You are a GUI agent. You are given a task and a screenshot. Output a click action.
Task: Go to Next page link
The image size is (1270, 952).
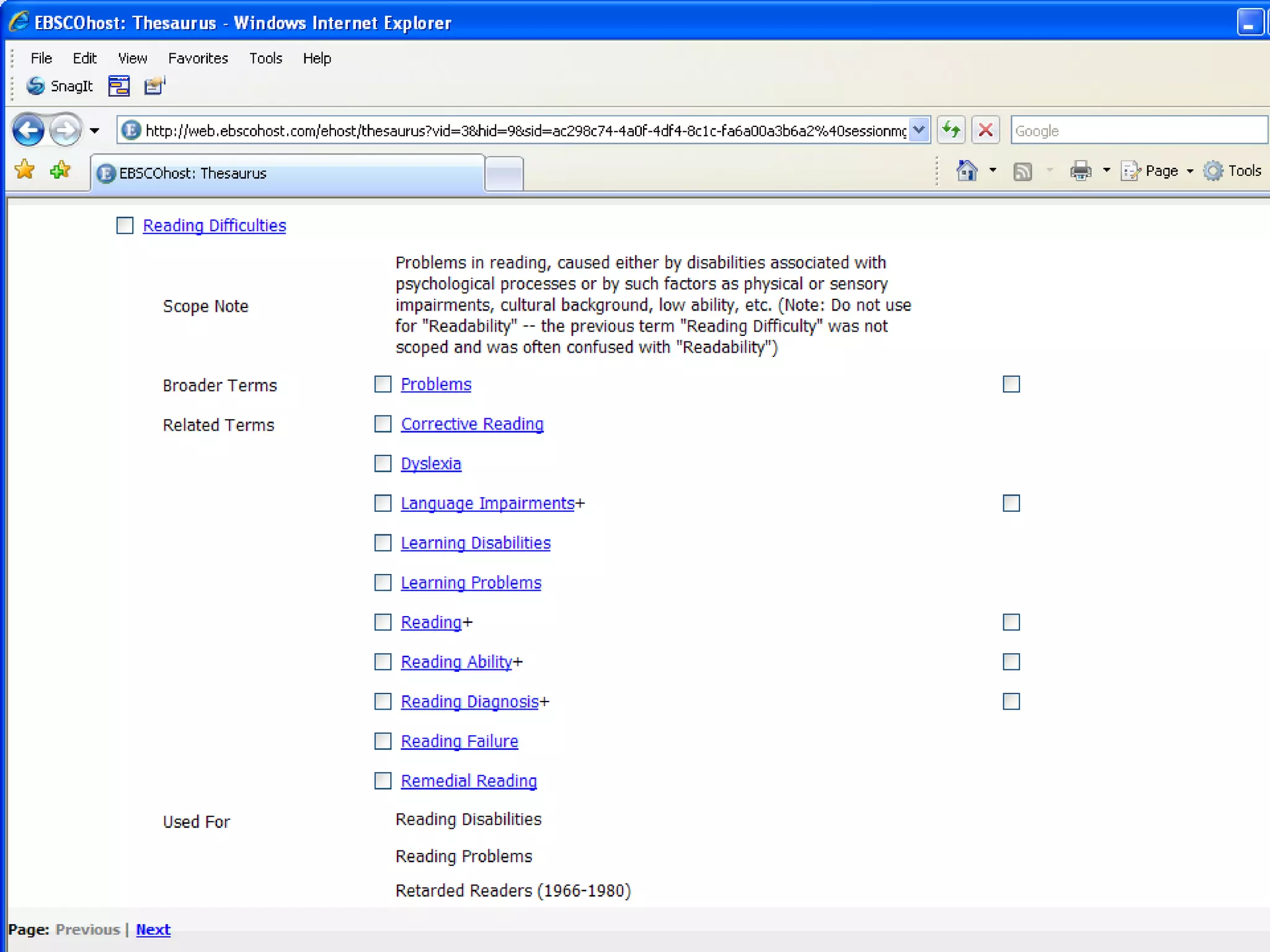pyautogui.click(x=153, y=930)
